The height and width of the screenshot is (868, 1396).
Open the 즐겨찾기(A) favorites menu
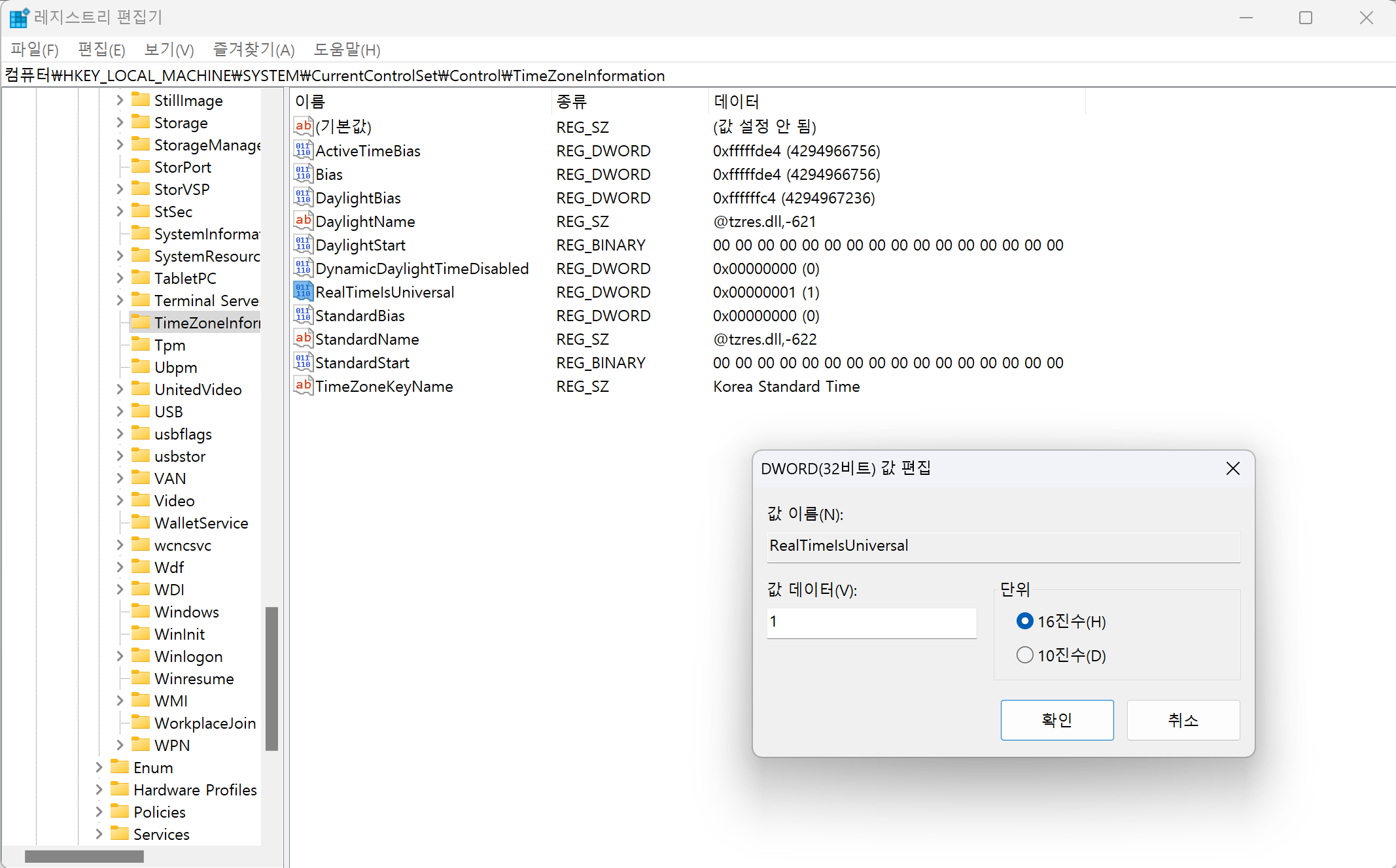point(254,50)
